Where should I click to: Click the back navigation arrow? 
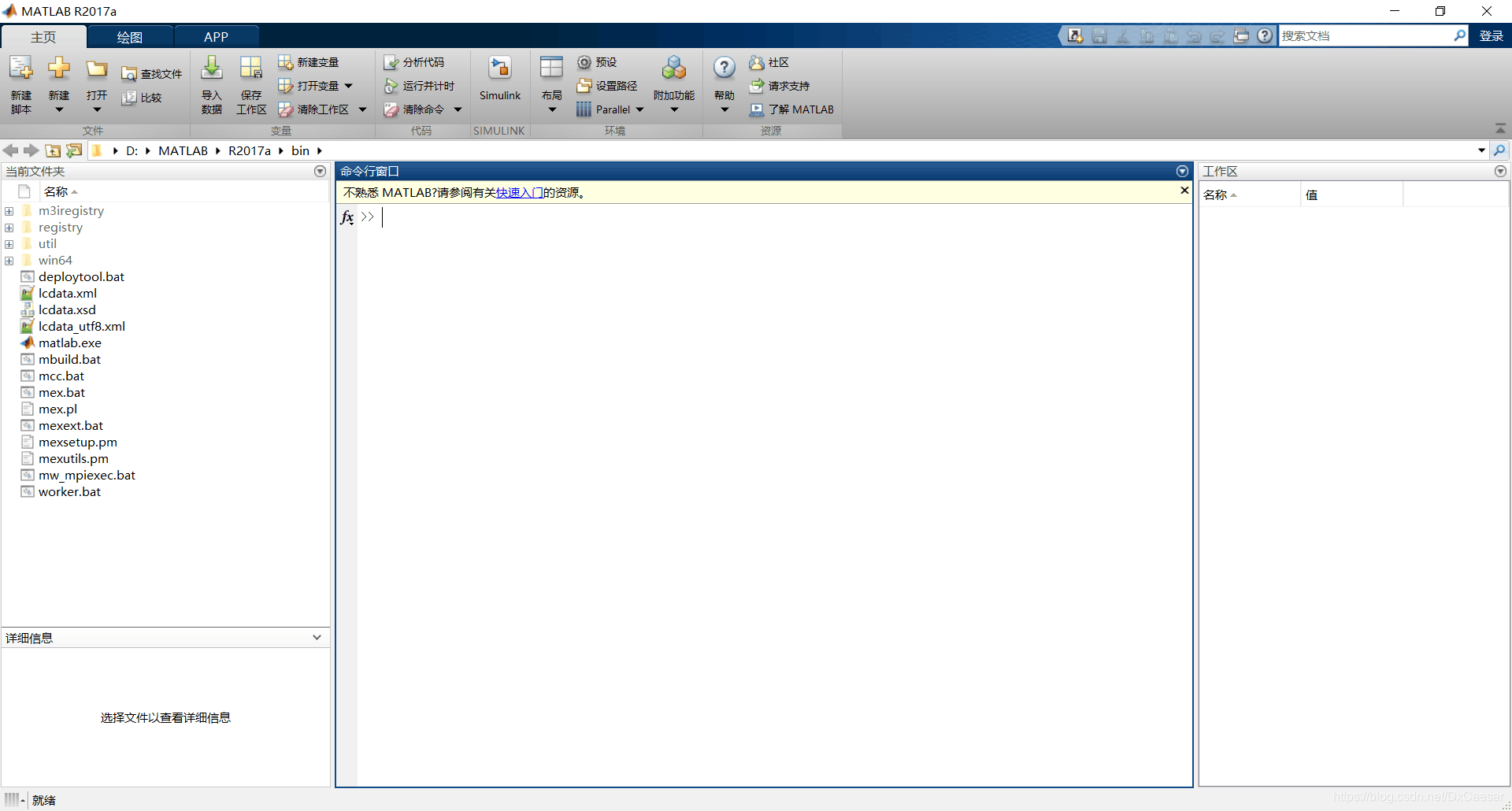coord(10,150)
